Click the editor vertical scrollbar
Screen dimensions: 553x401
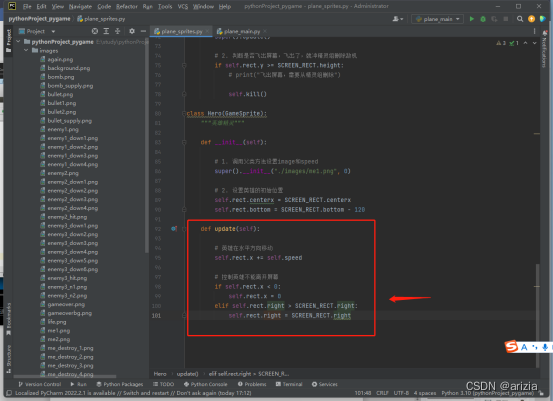click(x=537, y=315)
